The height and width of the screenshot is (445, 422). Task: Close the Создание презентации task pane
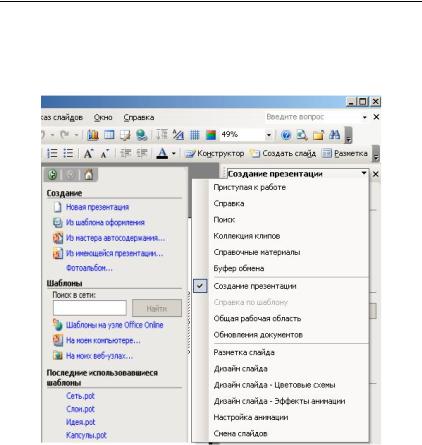[x=375, y=174]
